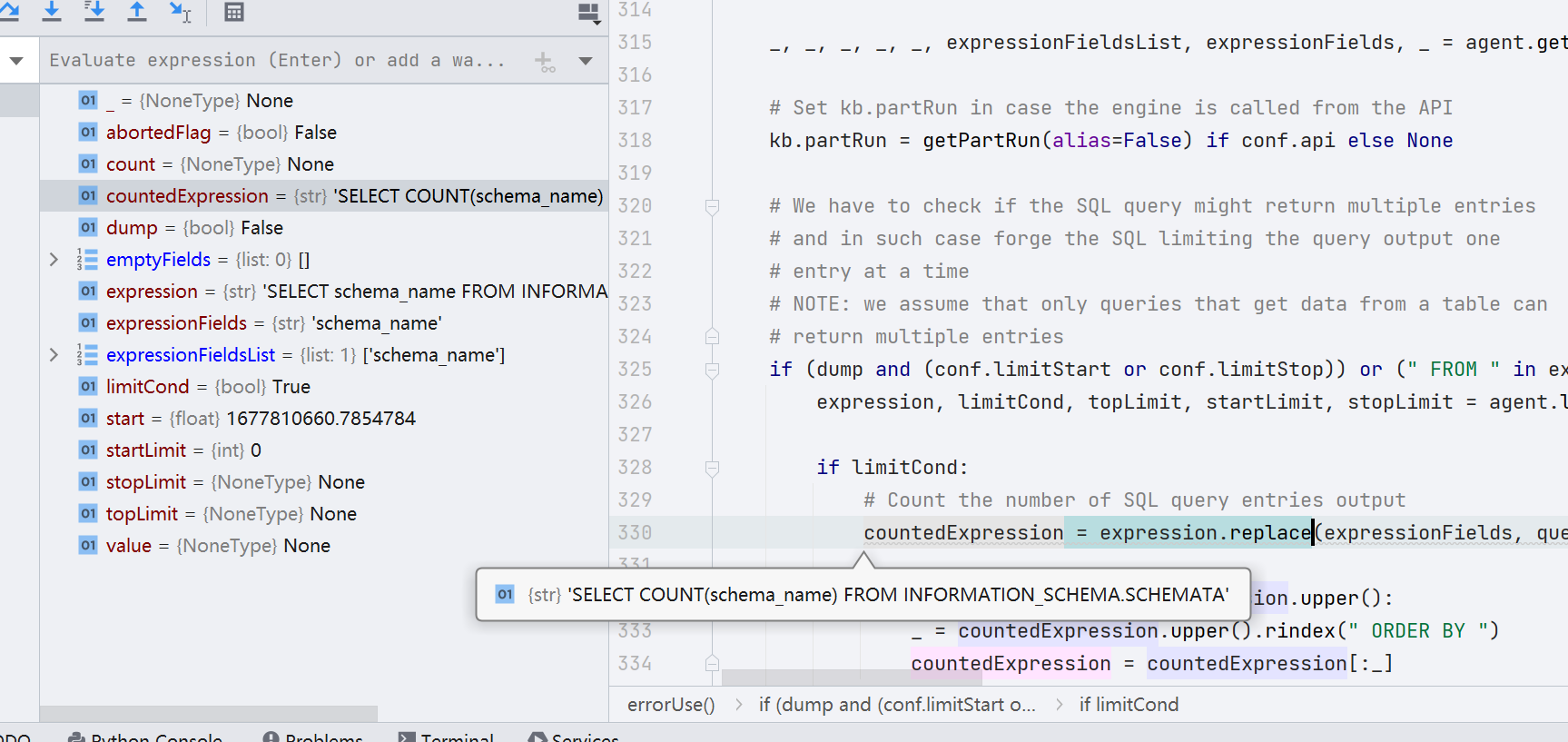Select the start float variable row

324,419
